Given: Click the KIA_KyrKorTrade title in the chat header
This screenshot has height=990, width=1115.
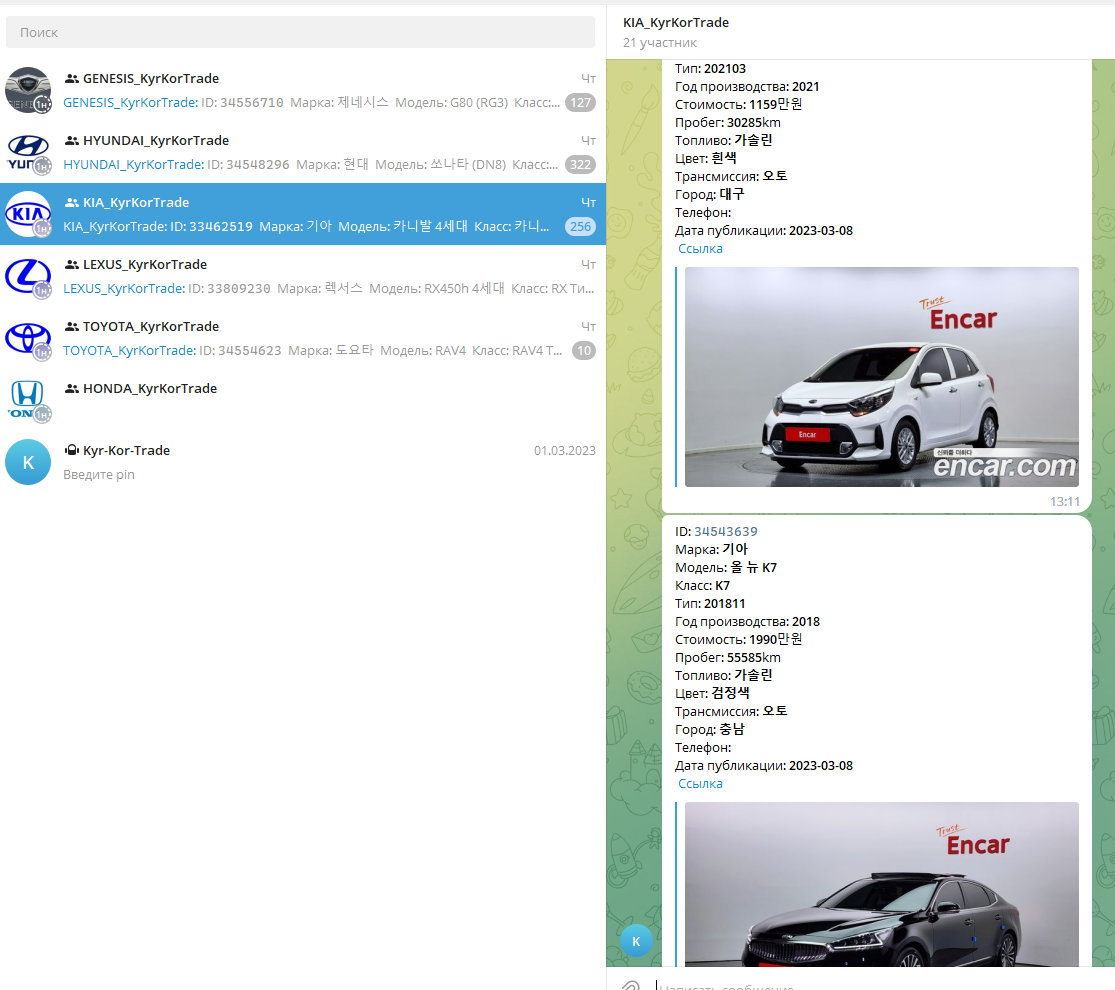Looking at the screenshot, I should pos(676,22).
